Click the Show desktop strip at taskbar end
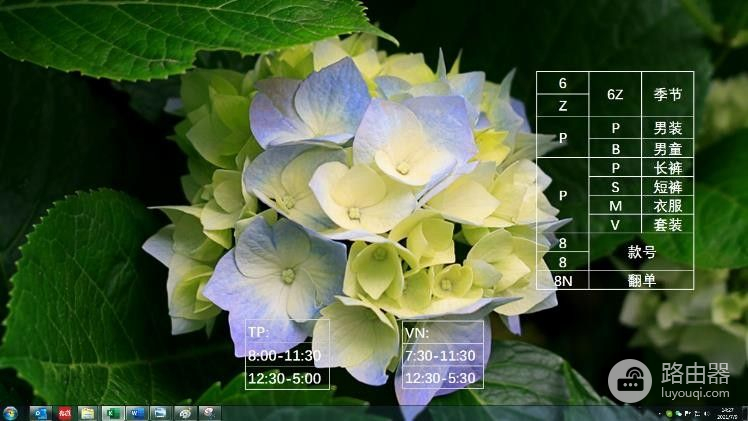This screenshot has height=421, width=748. pos(745,413)
